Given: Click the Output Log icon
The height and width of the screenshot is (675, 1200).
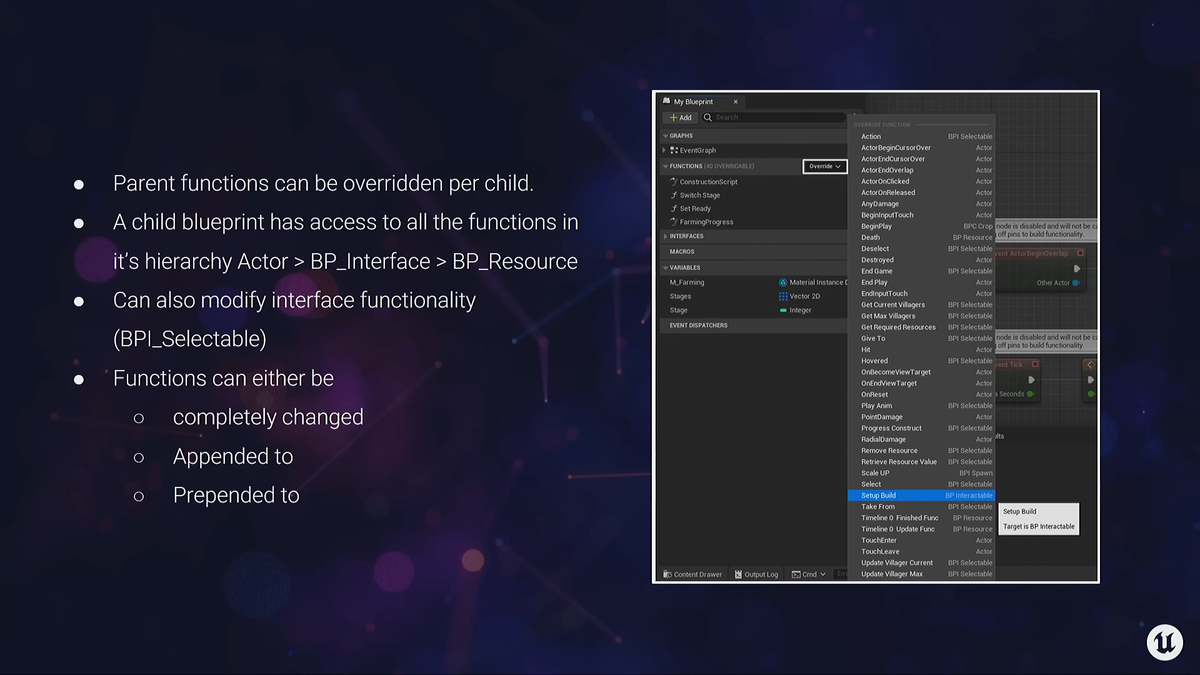Looking at the screenshot, I should coord(739,574).
